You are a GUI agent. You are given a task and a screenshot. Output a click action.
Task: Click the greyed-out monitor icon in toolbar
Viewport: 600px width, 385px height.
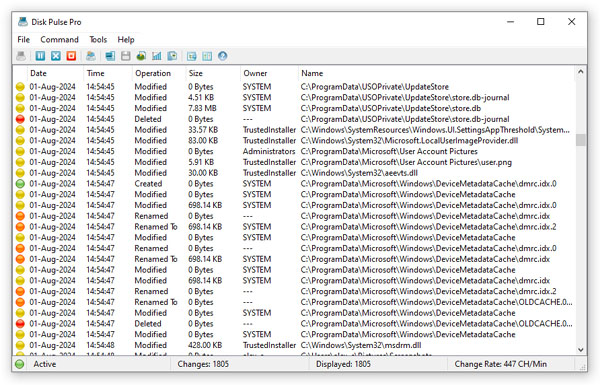21,56
